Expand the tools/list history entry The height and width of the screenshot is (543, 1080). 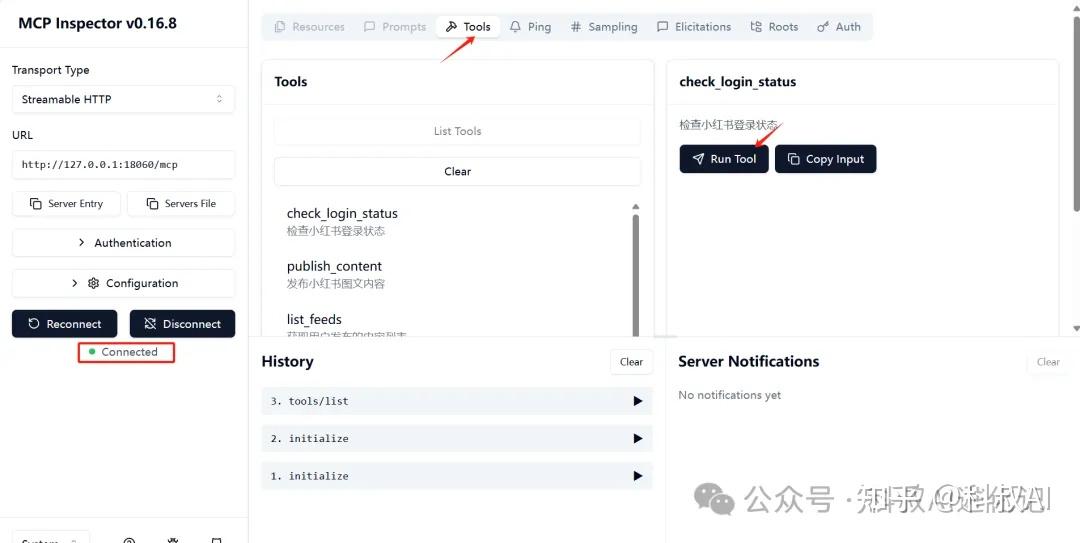pyautogui.click(x=637, y=401)
